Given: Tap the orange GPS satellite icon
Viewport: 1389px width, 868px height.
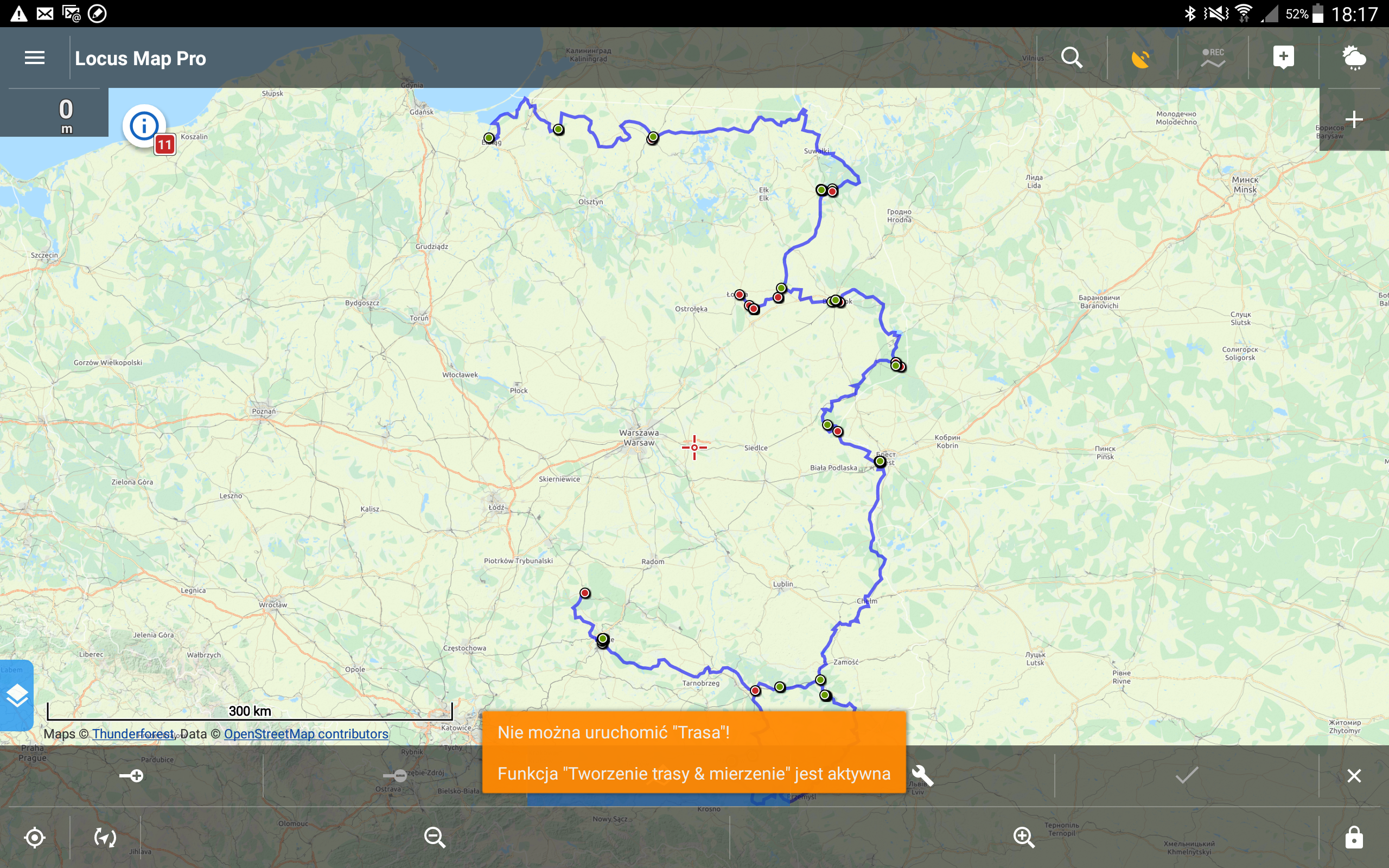Looking at the screenshot, I should click(x=1142, y=58).
